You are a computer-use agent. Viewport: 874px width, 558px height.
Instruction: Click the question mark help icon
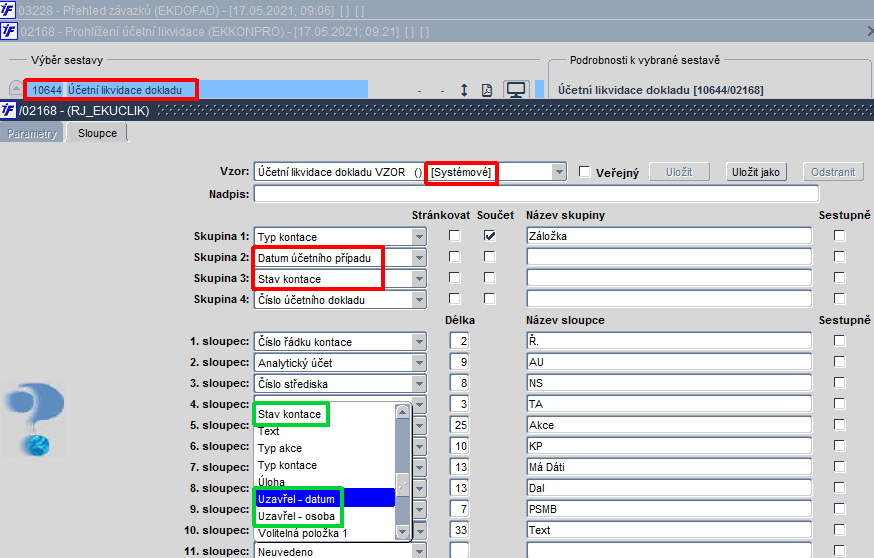[x=35, y=419]
